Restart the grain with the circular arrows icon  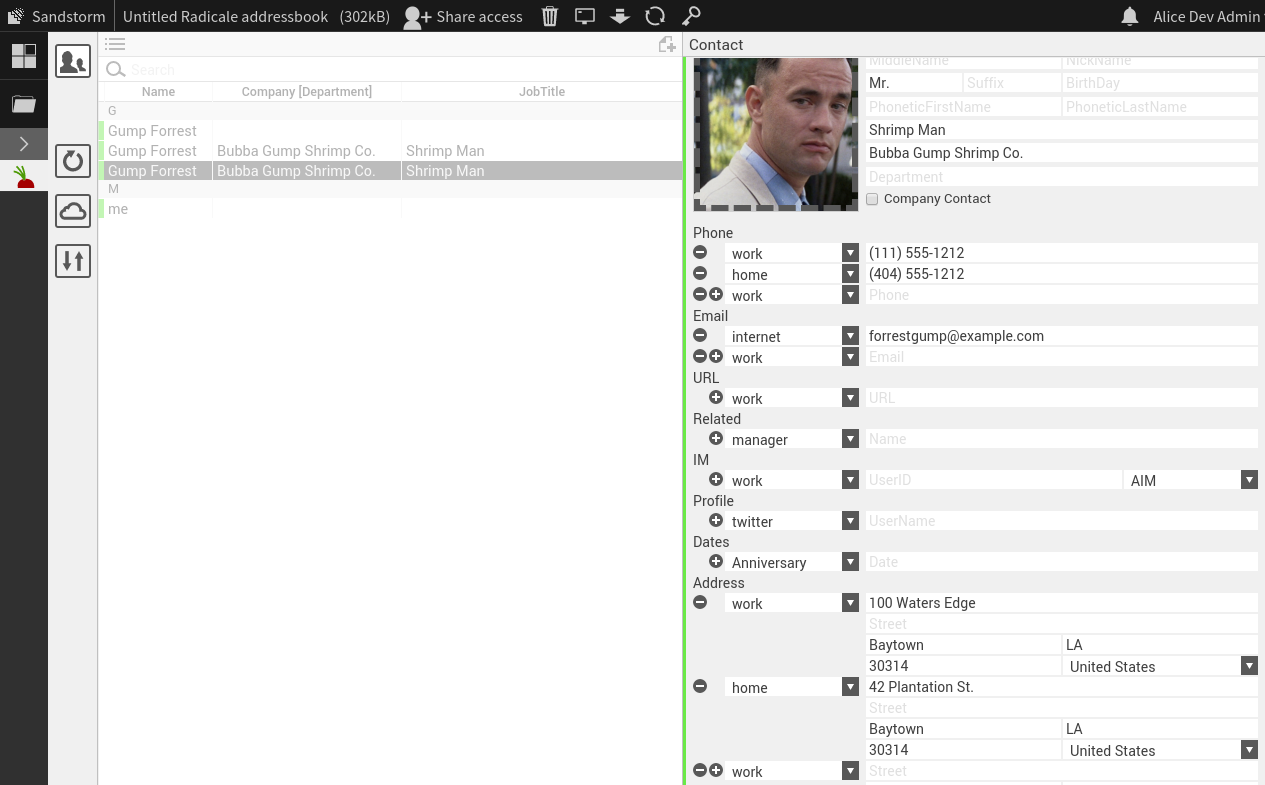point(655,16)
